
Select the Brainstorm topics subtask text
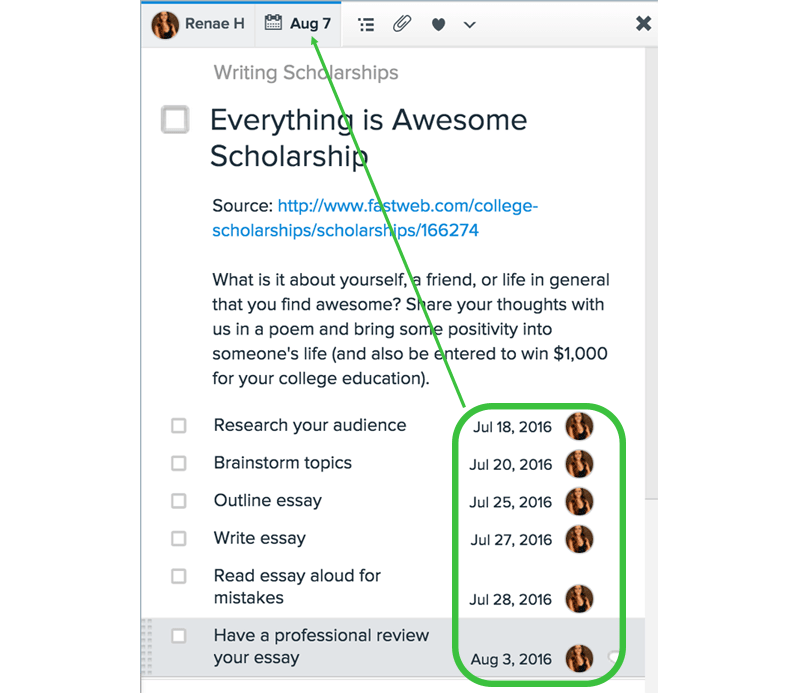pyautogui.click(x=282, y=463)
